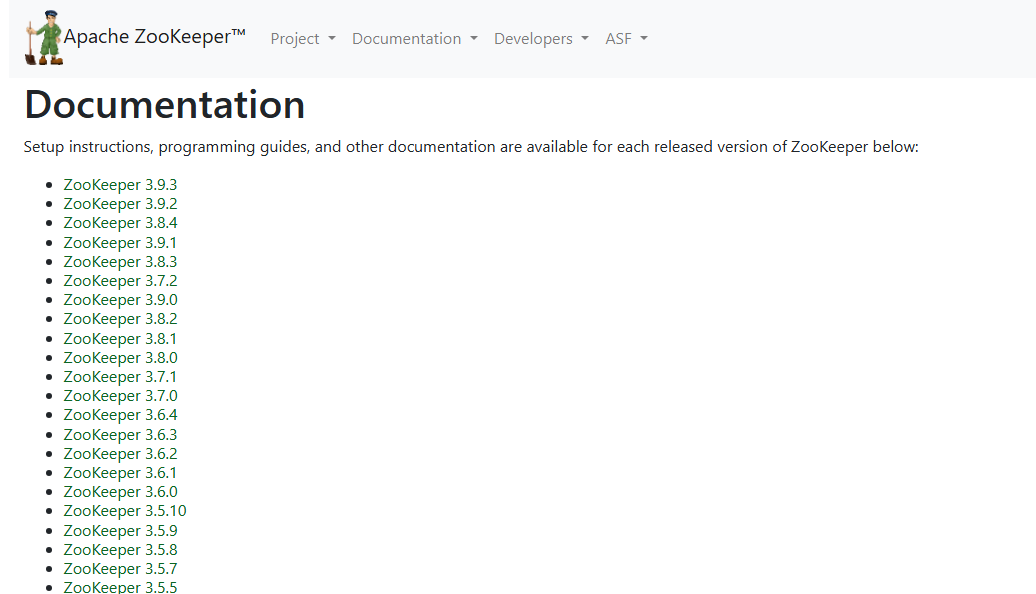The image size is (1036, 594).
Task: Open ZooKeeper 3.5.10 documentation
Action: click(125, 511)
